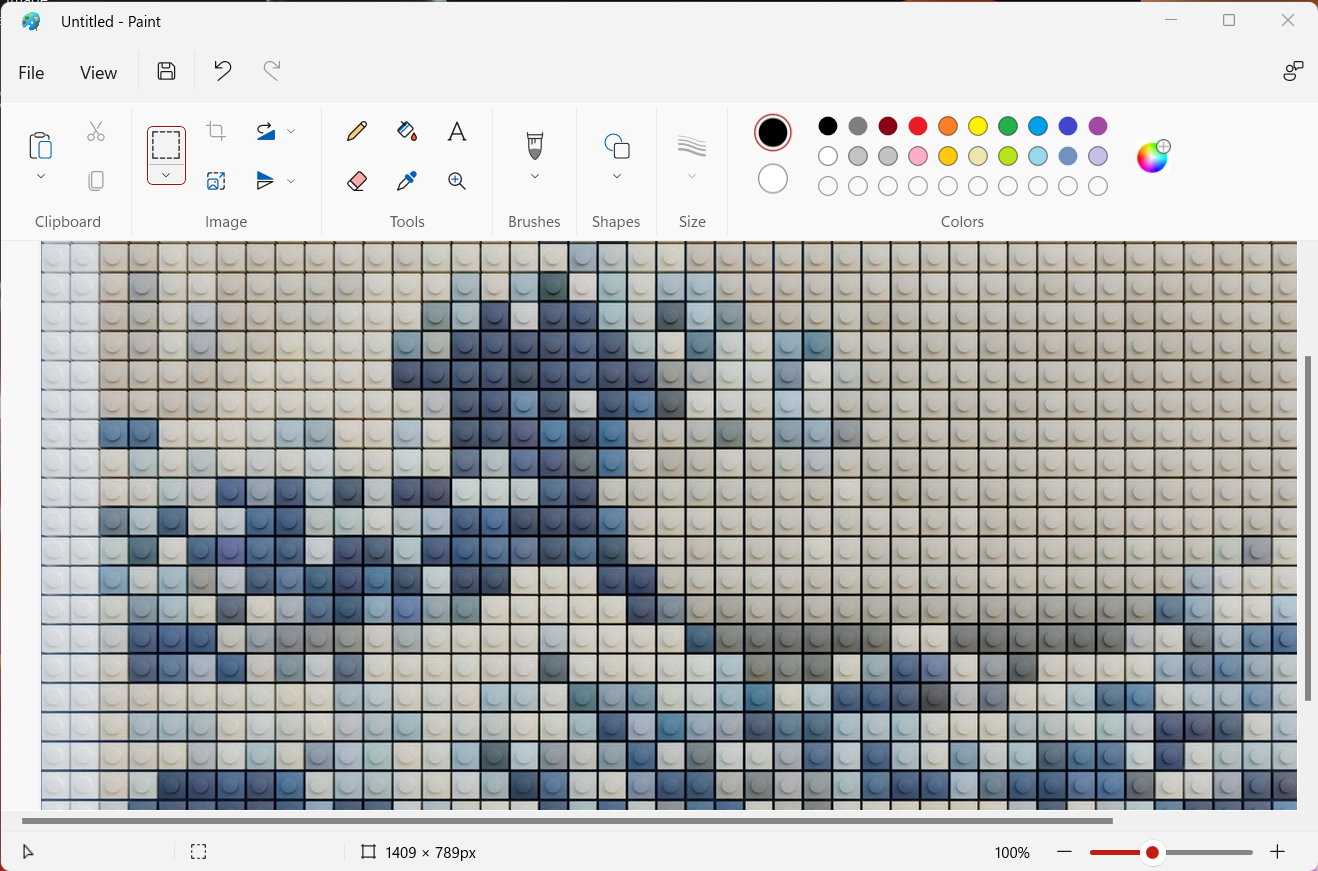Choose the red color swatch
1318x871 pixels.
point(917,126)
